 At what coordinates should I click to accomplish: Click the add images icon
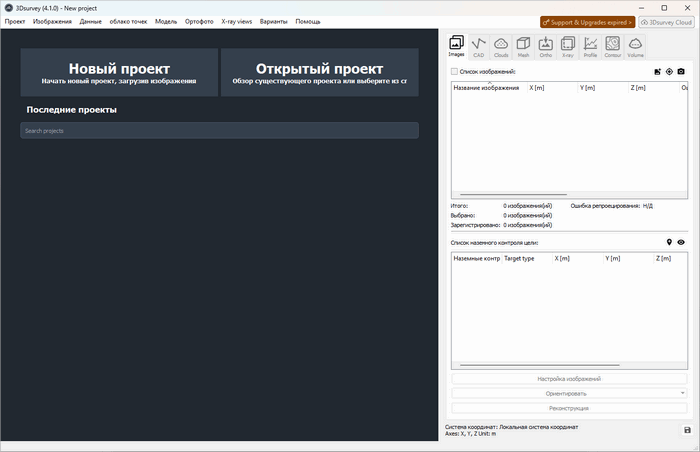(x=657, y=72)
